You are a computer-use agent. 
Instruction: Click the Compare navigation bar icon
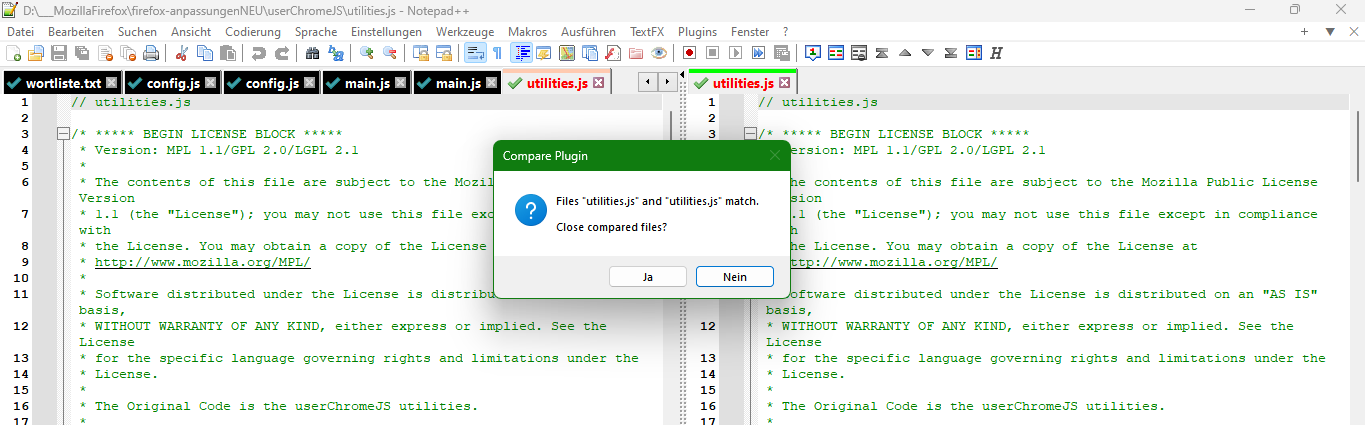coord(973,53)
